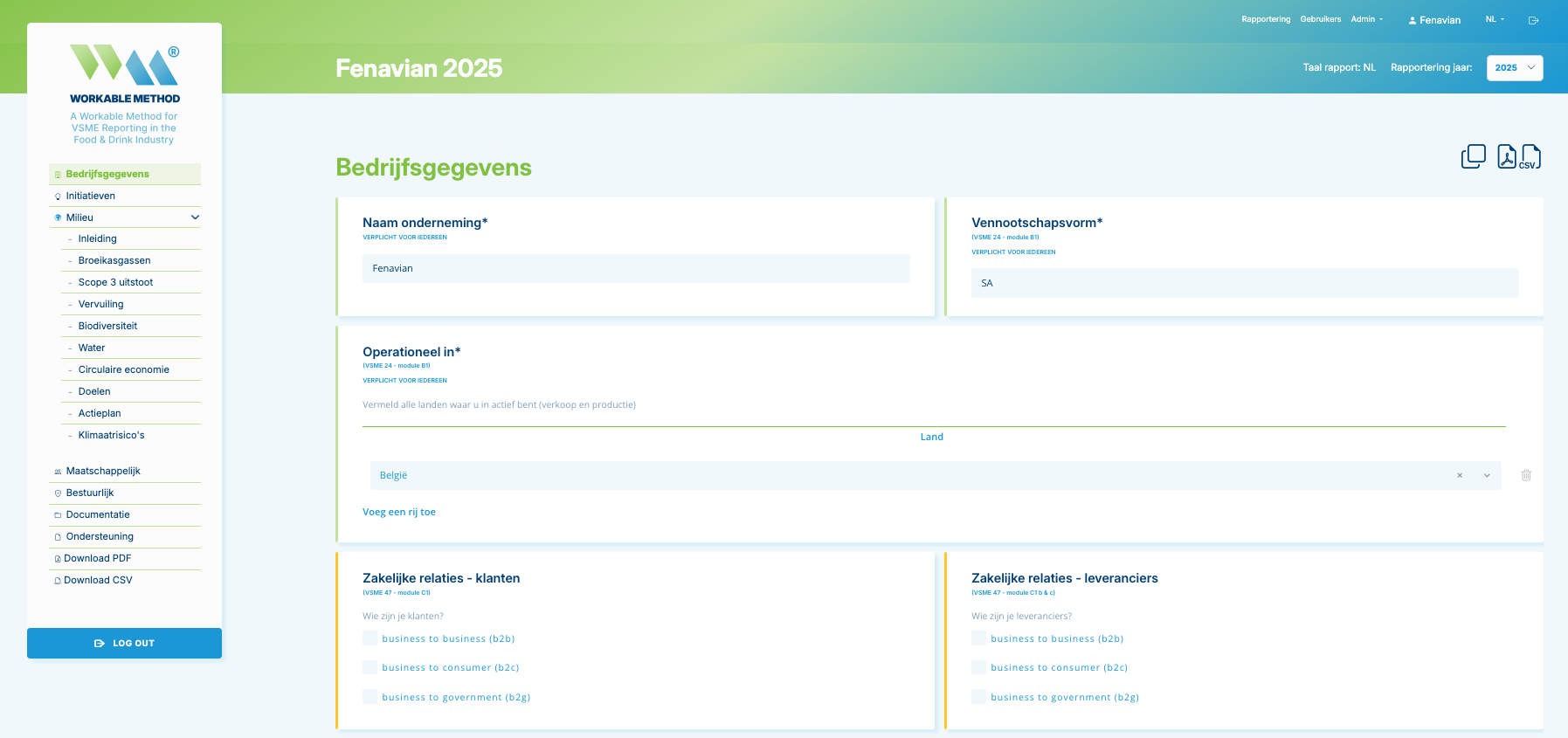This screenshot has height=738, width=1568.
Task: Open Fenavian user profile icon
Action: 1413,20
